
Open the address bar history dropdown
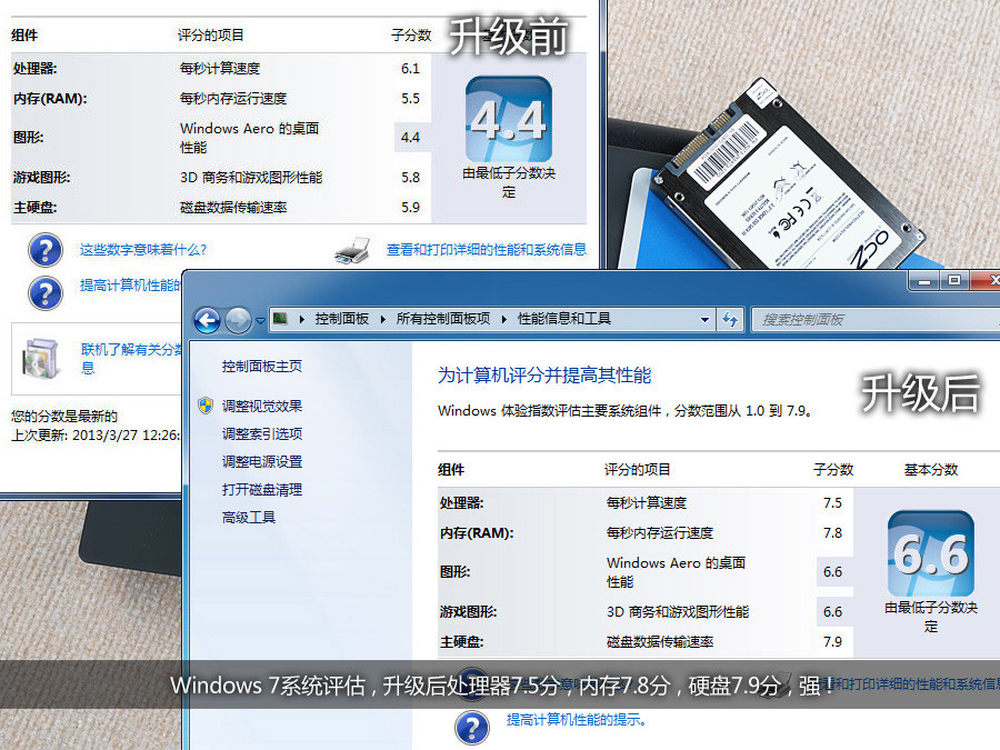point(705,320)
